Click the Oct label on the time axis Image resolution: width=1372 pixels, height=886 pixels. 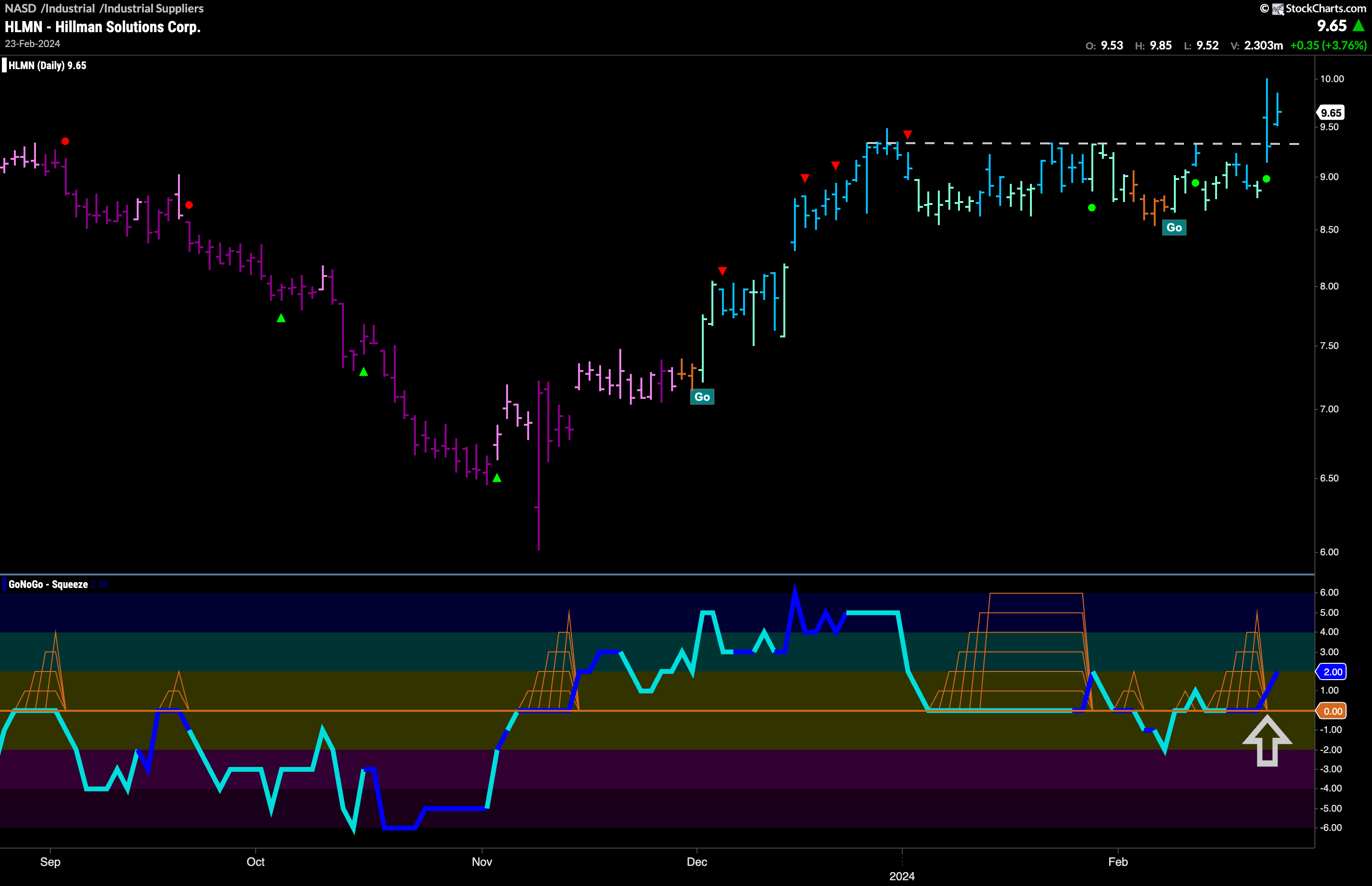click(255, 862)
